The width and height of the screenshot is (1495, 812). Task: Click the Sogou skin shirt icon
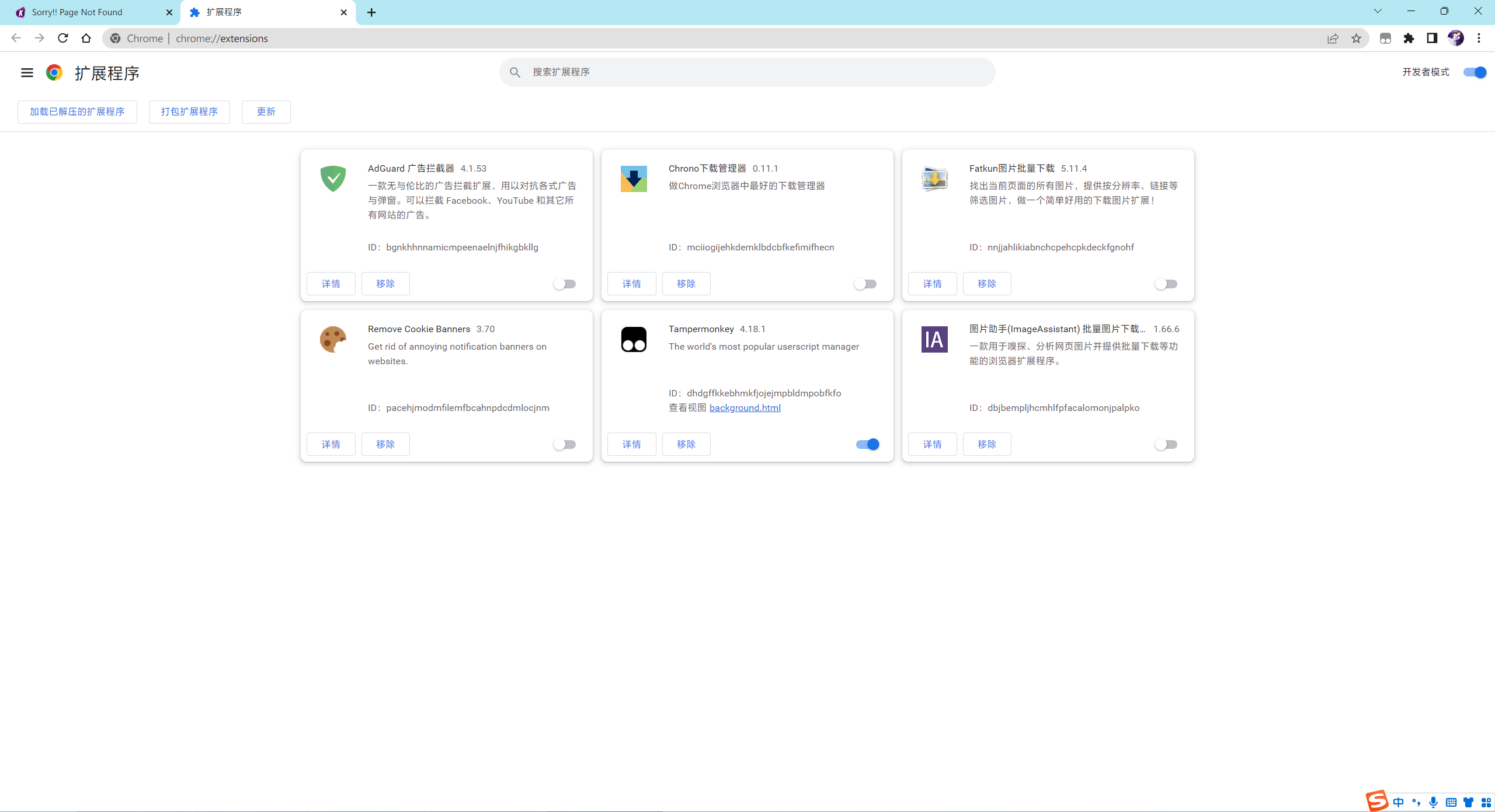coord(1468,802)
